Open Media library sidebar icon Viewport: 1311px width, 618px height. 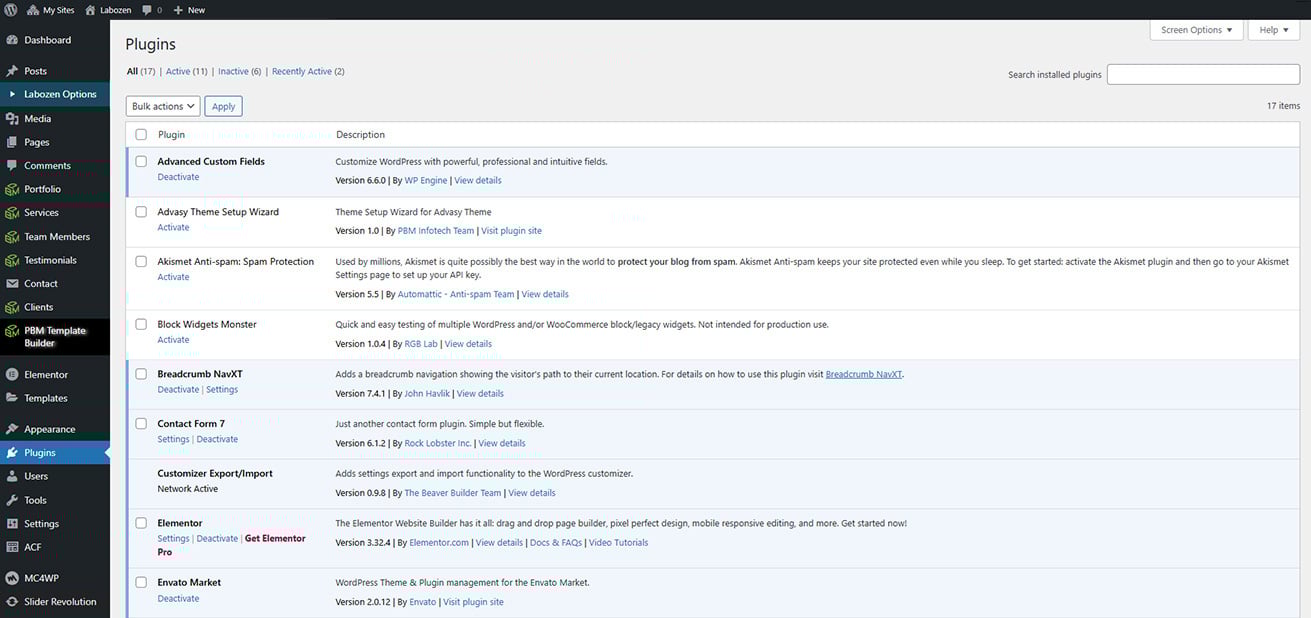pyautogui.click(x=12, y=119)
